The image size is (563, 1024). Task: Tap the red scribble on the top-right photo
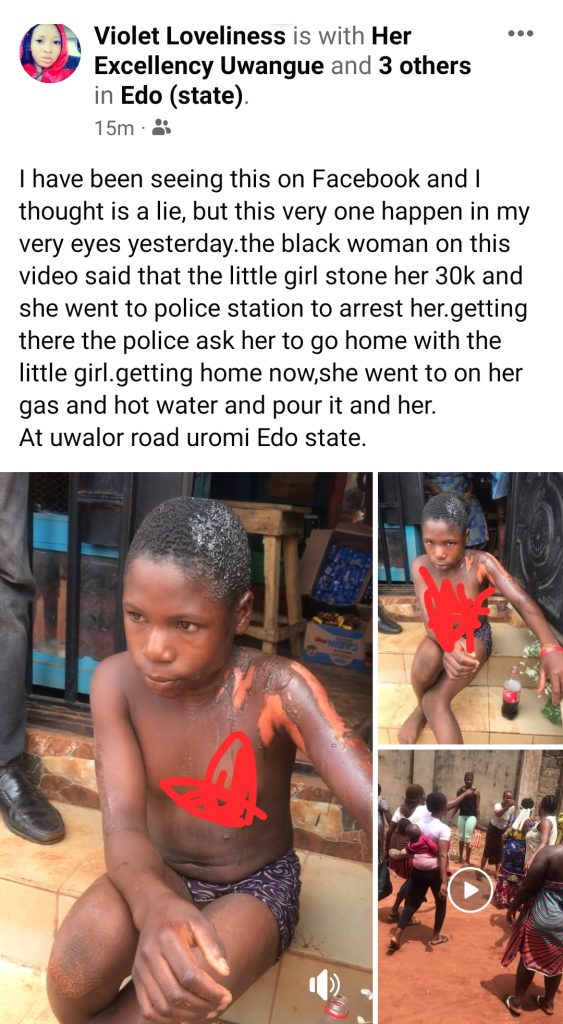pos(453,609)
